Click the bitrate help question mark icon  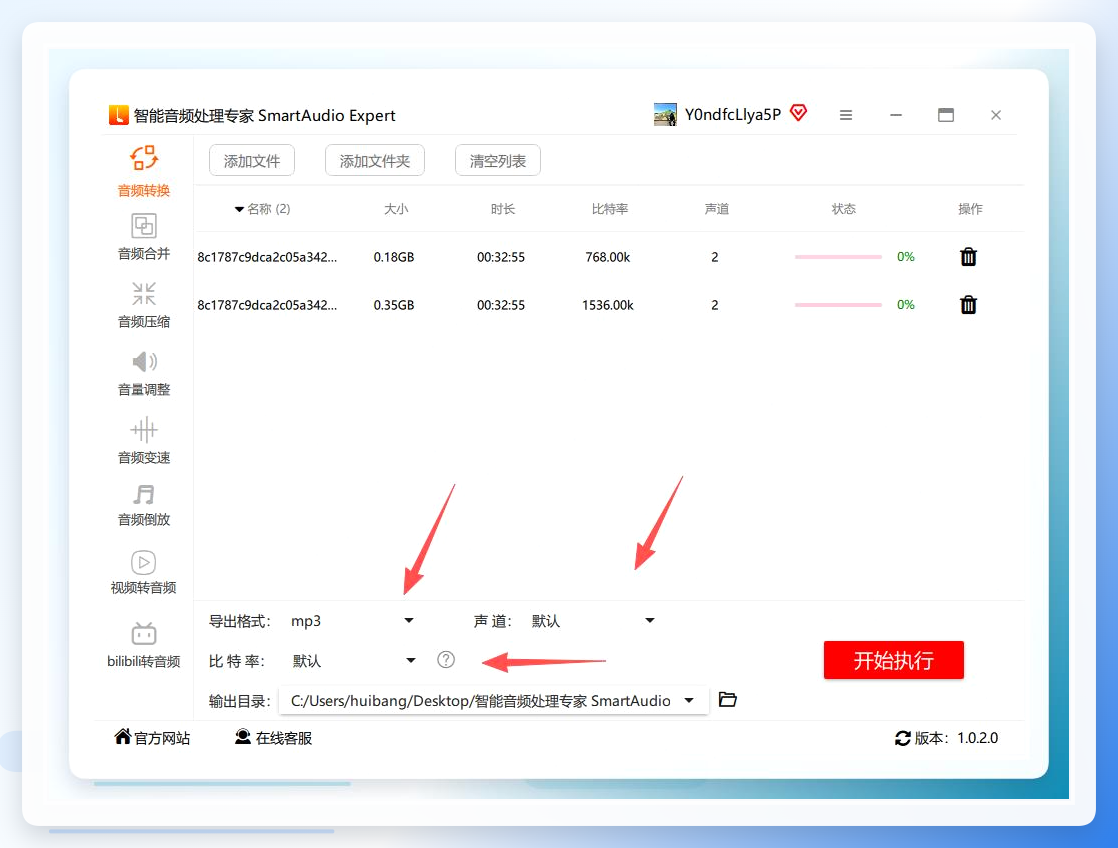coord(446,660)
